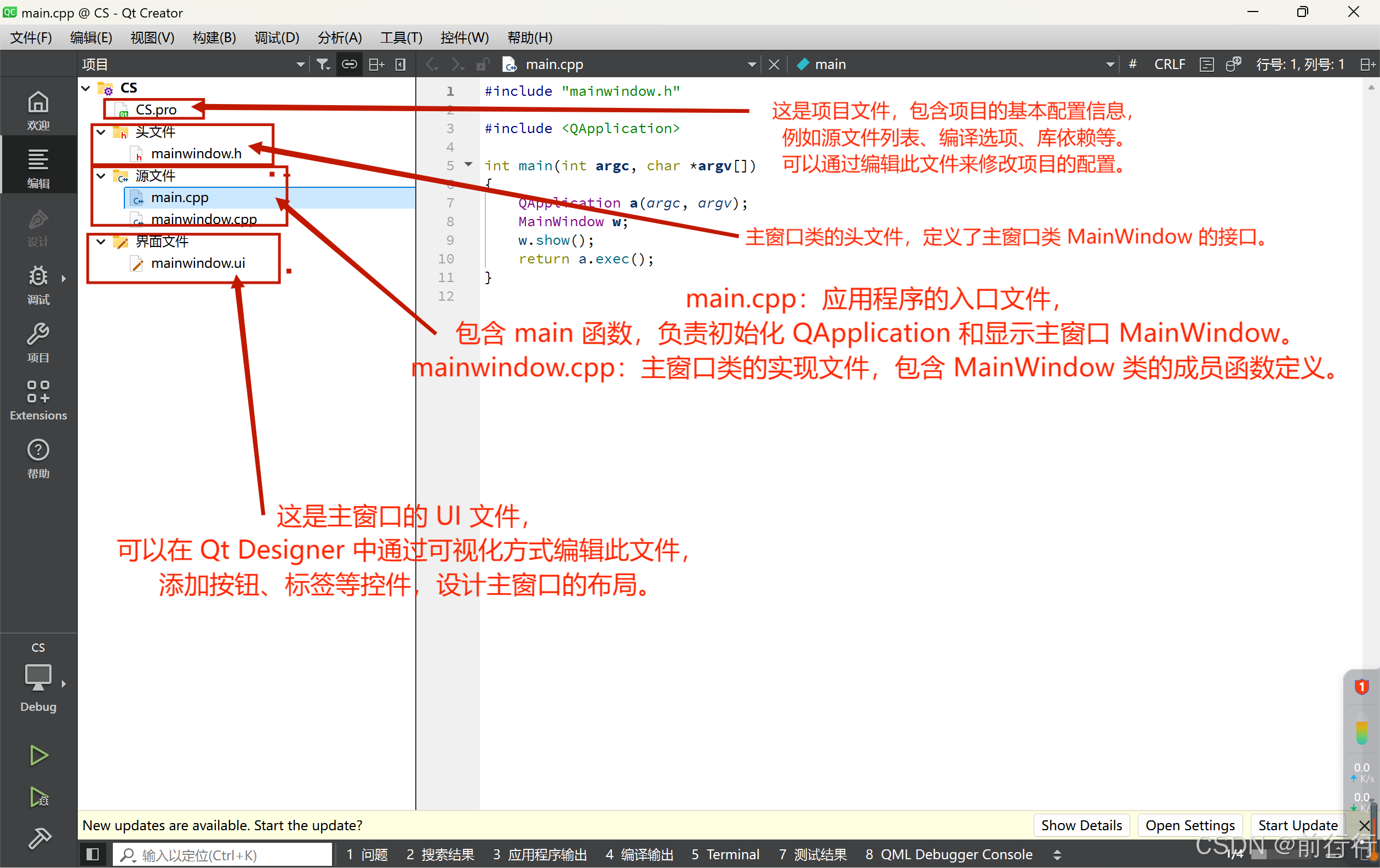1380x868 pixels.
Task: Open the Extensions mode
Action: click(38, 400)
